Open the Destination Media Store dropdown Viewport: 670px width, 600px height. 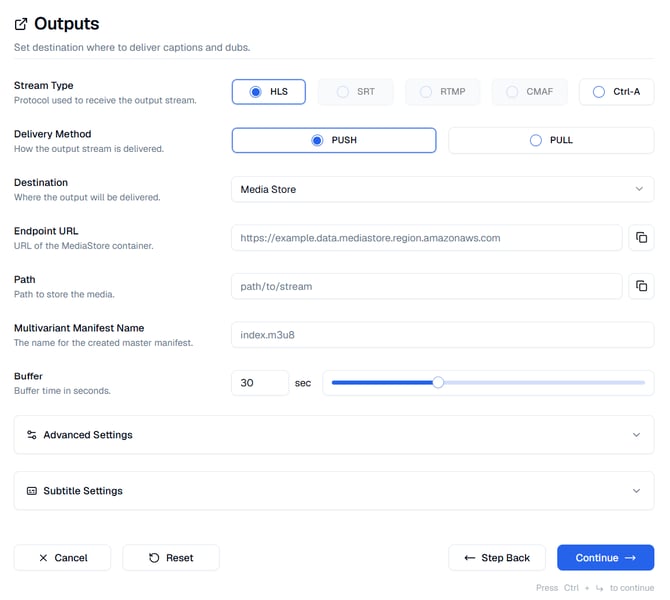tap(443, 189)
